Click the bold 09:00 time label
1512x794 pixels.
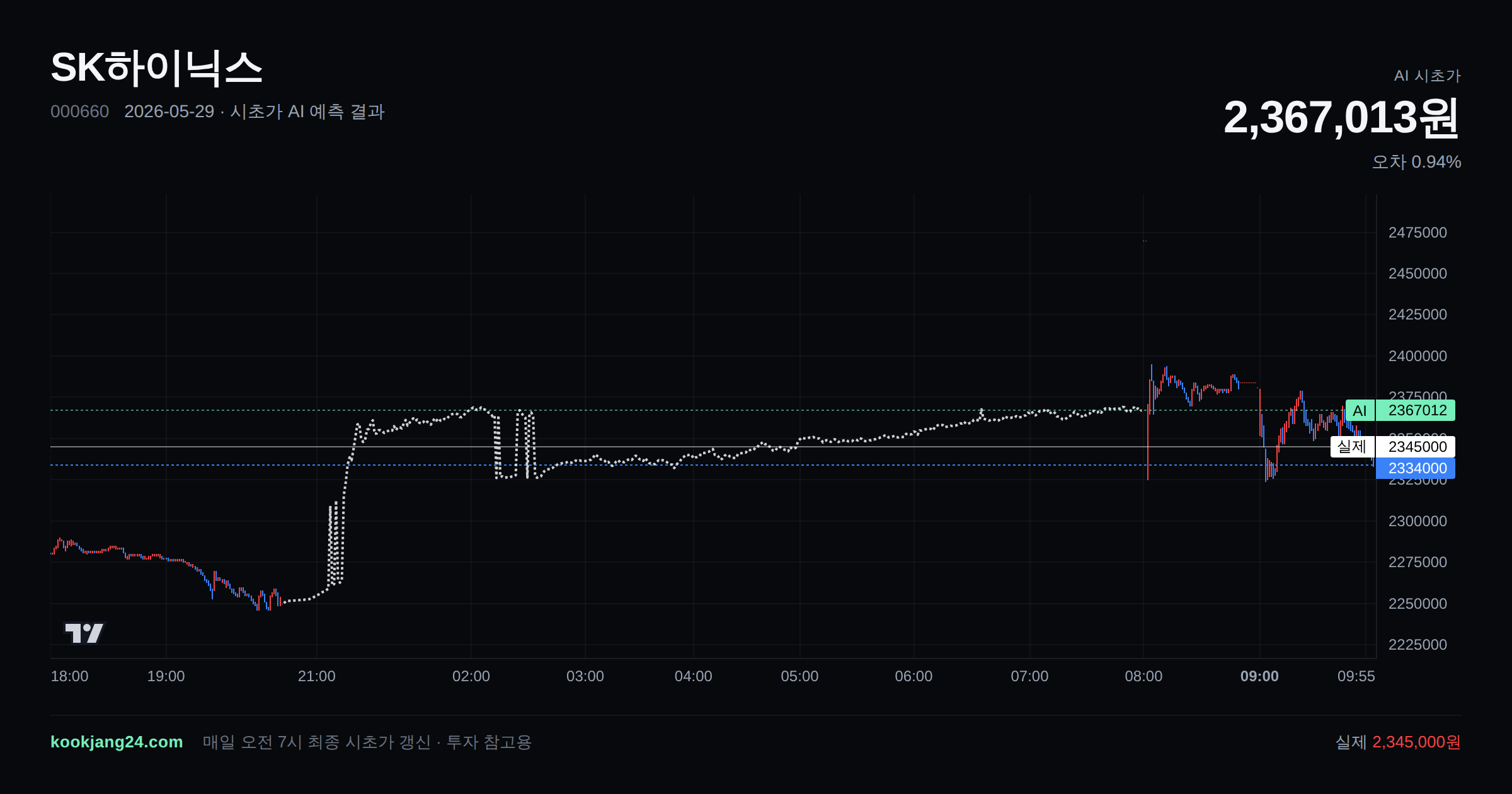coord(1259,676)
